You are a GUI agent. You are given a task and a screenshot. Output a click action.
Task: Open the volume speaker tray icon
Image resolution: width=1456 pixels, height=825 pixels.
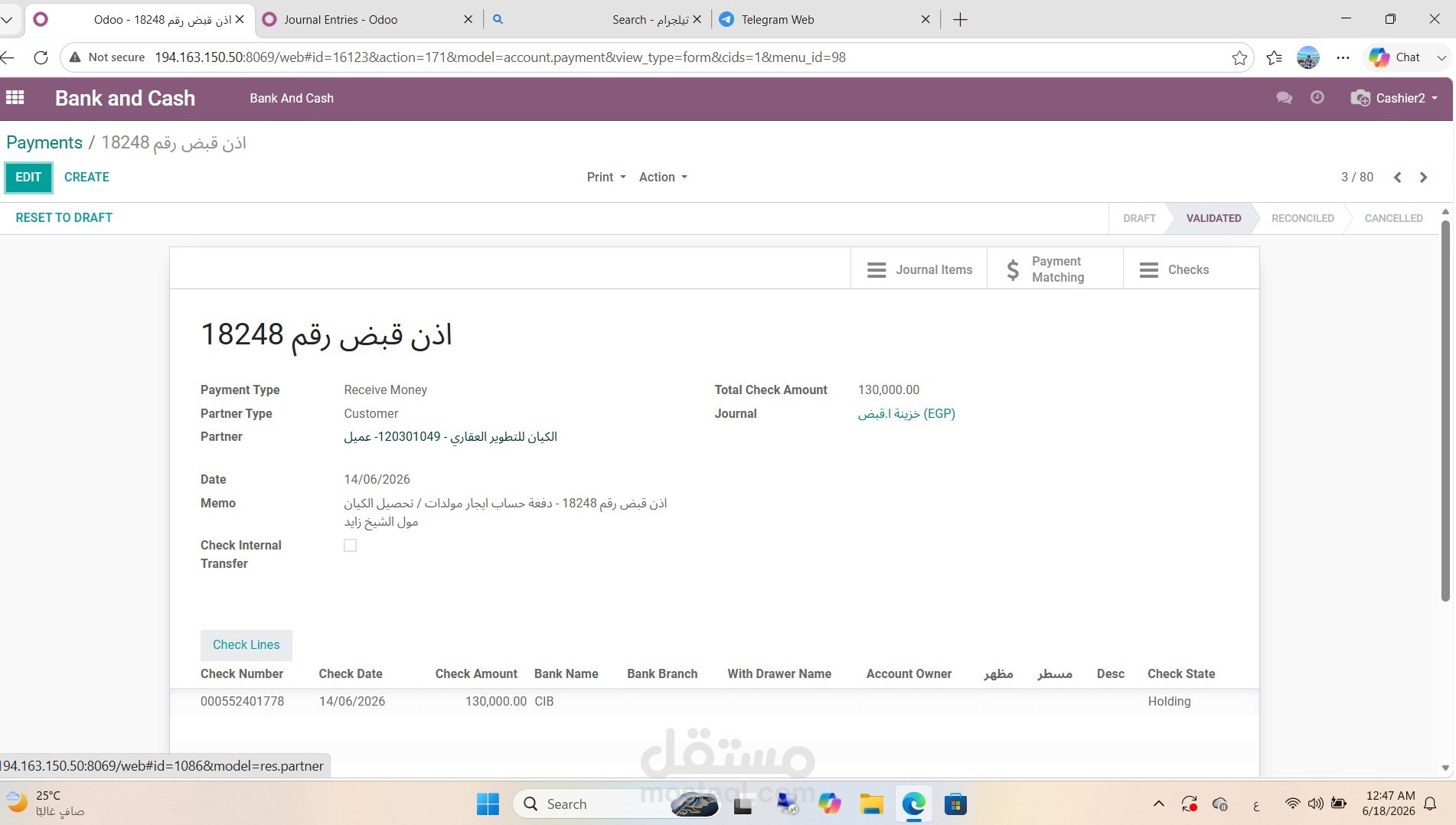1315,804
